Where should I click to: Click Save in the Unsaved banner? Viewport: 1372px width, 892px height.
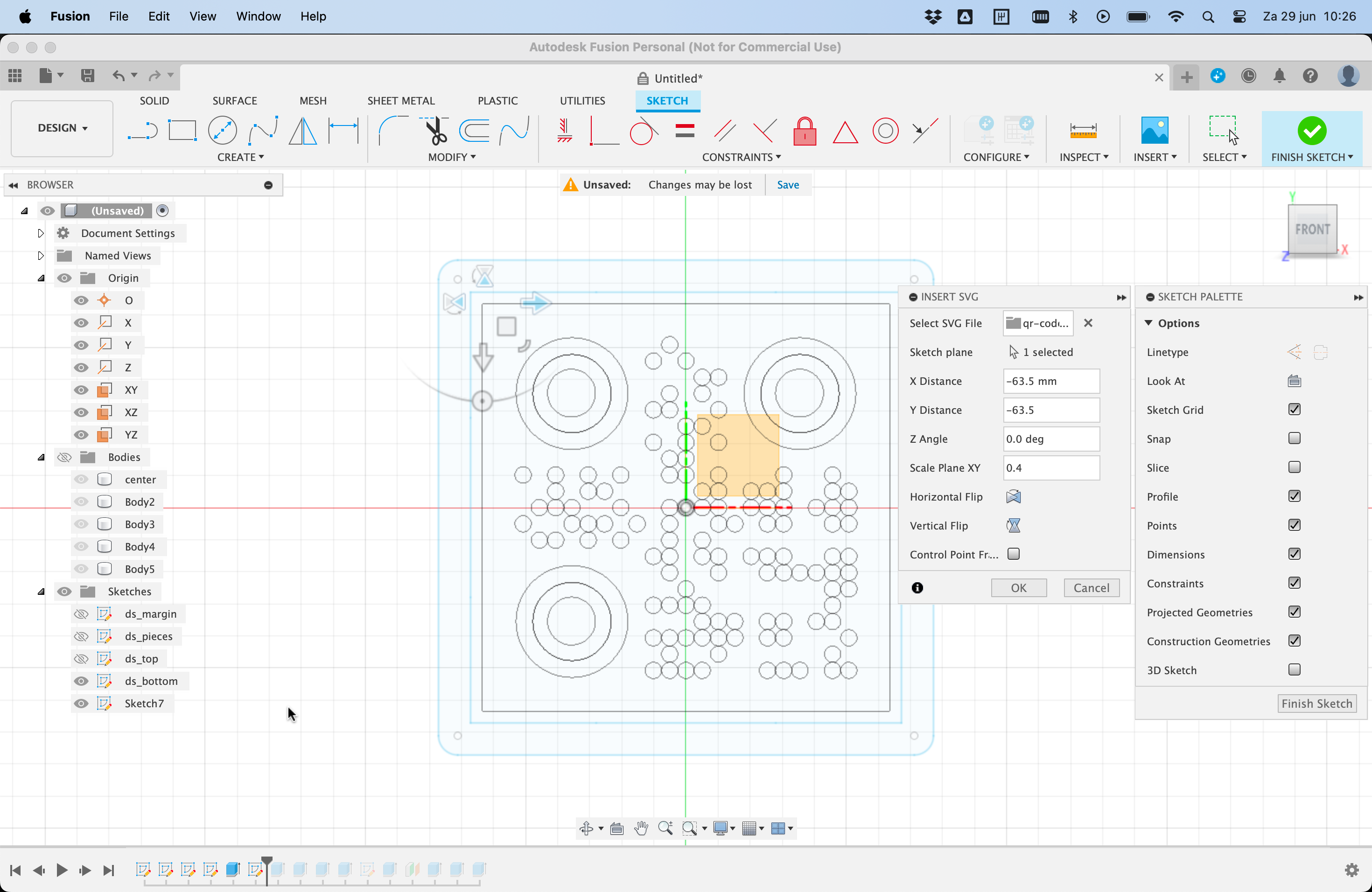[787, 185]
